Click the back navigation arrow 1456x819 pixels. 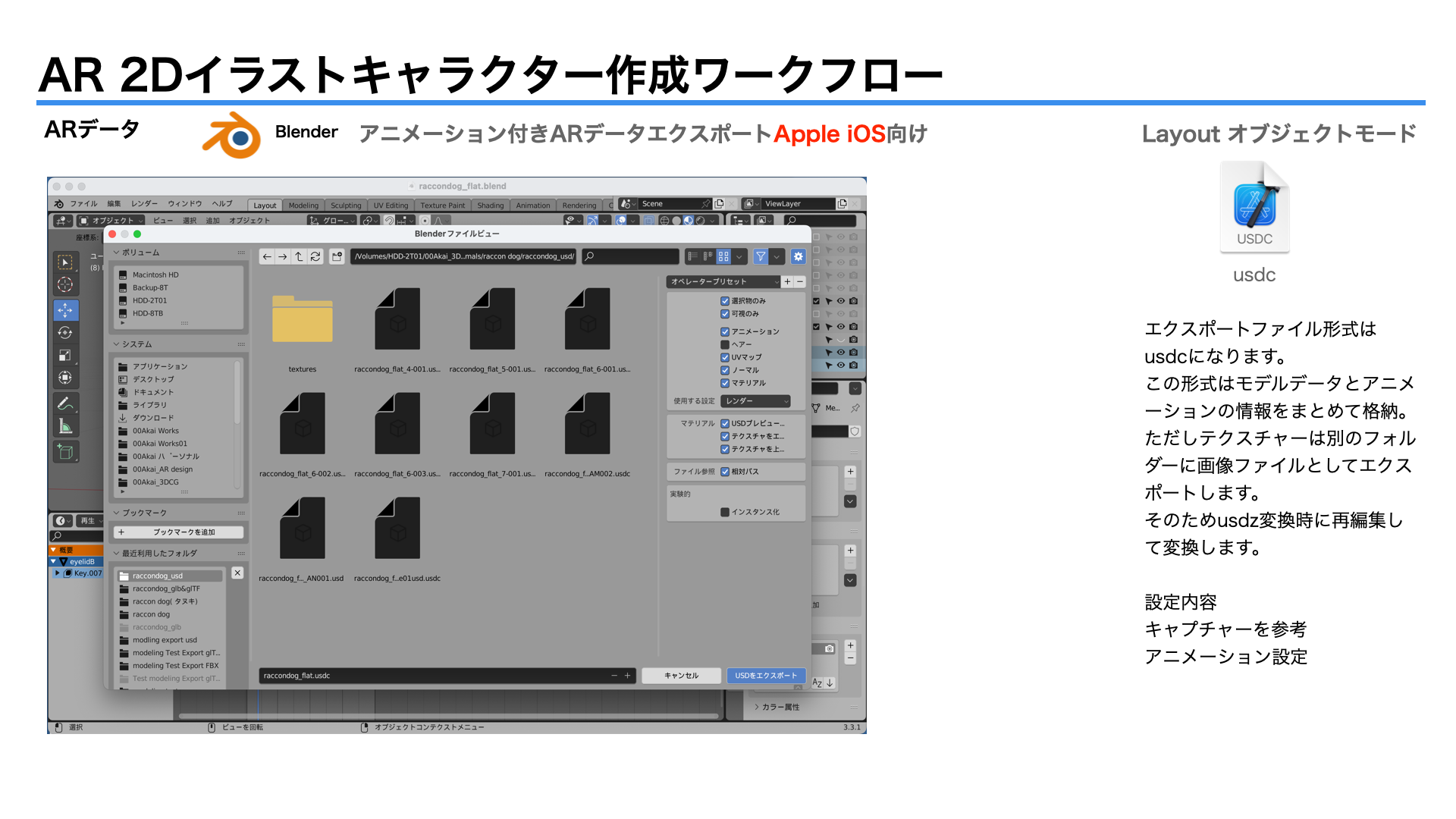coord(266,256)
